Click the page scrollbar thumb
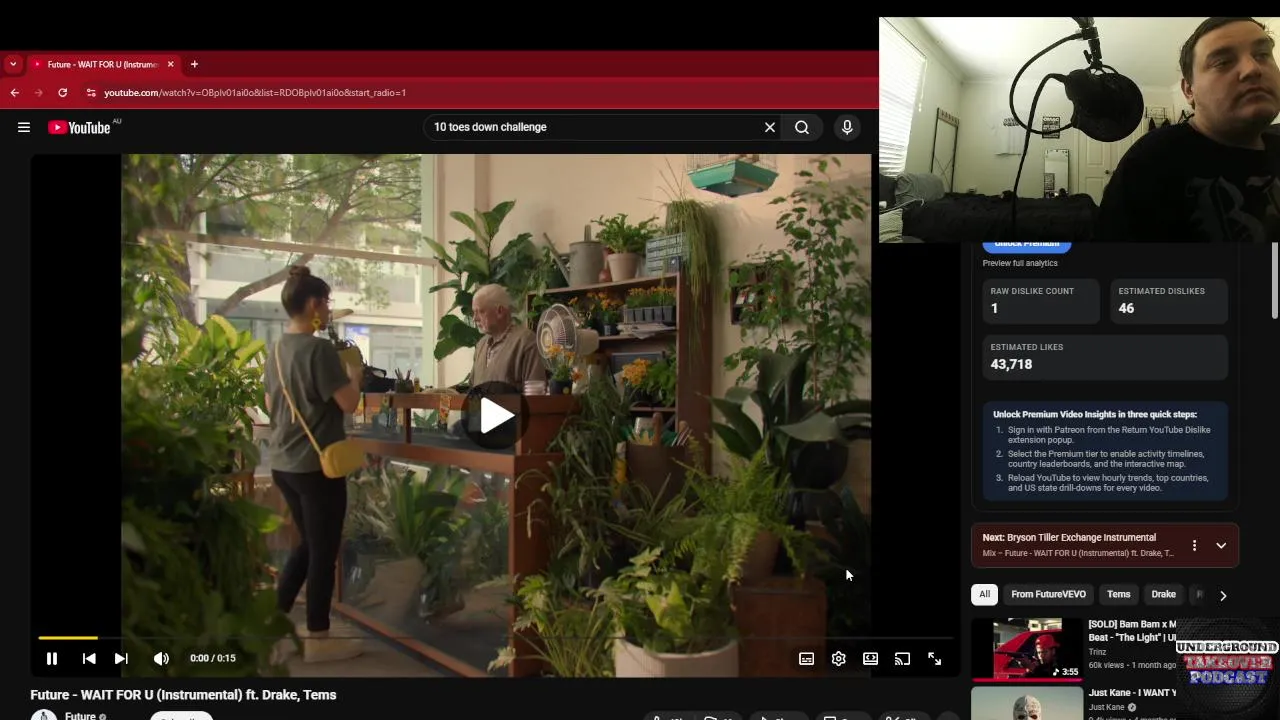This screenshot has width=1280, height=720. 1274,280
